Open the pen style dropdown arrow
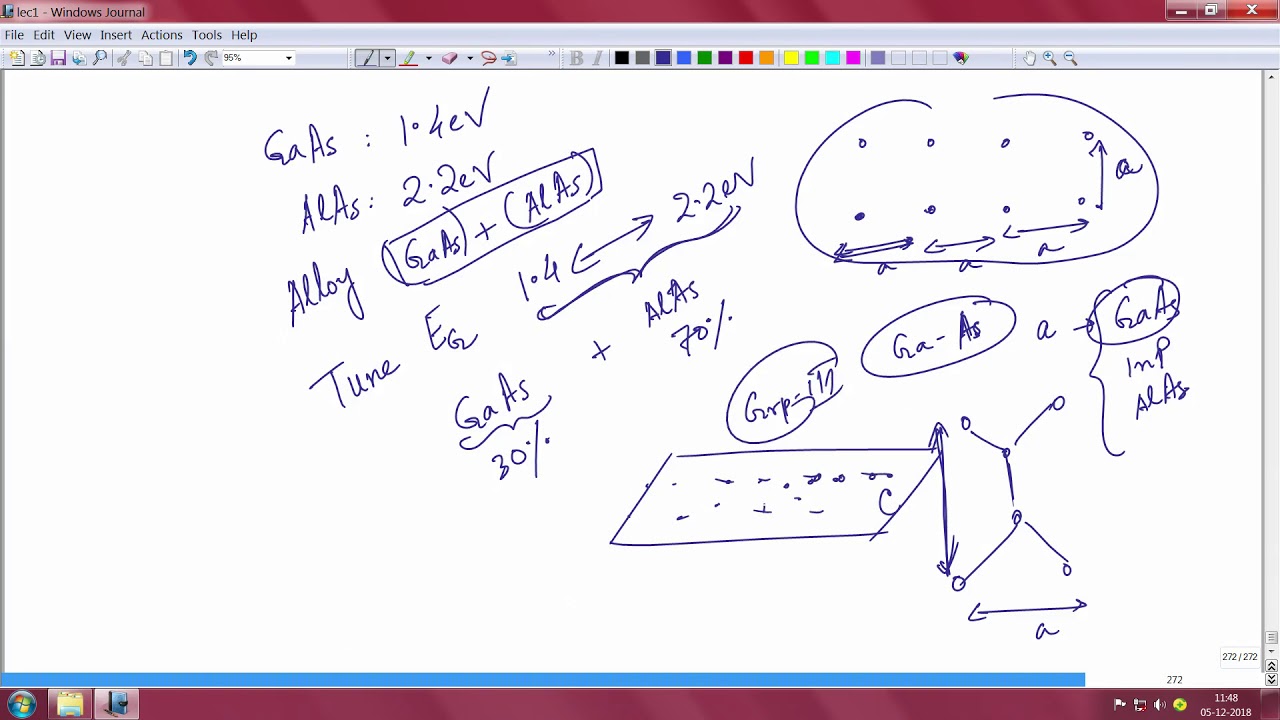 pyautogui.click(x=387, y=58)
